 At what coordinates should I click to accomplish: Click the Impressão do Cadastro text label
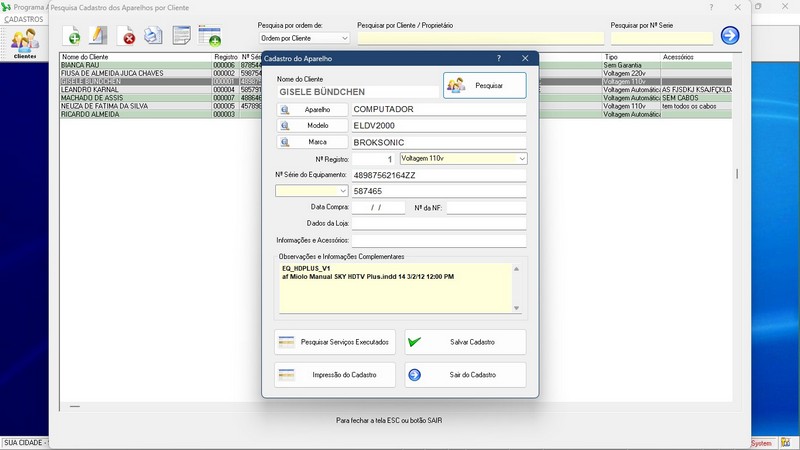pos(344,375)
